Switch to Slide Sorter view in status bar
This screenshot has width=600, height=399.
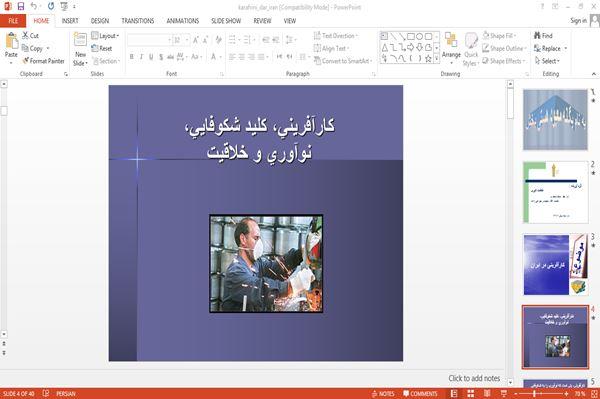click(x=471, y=394)
